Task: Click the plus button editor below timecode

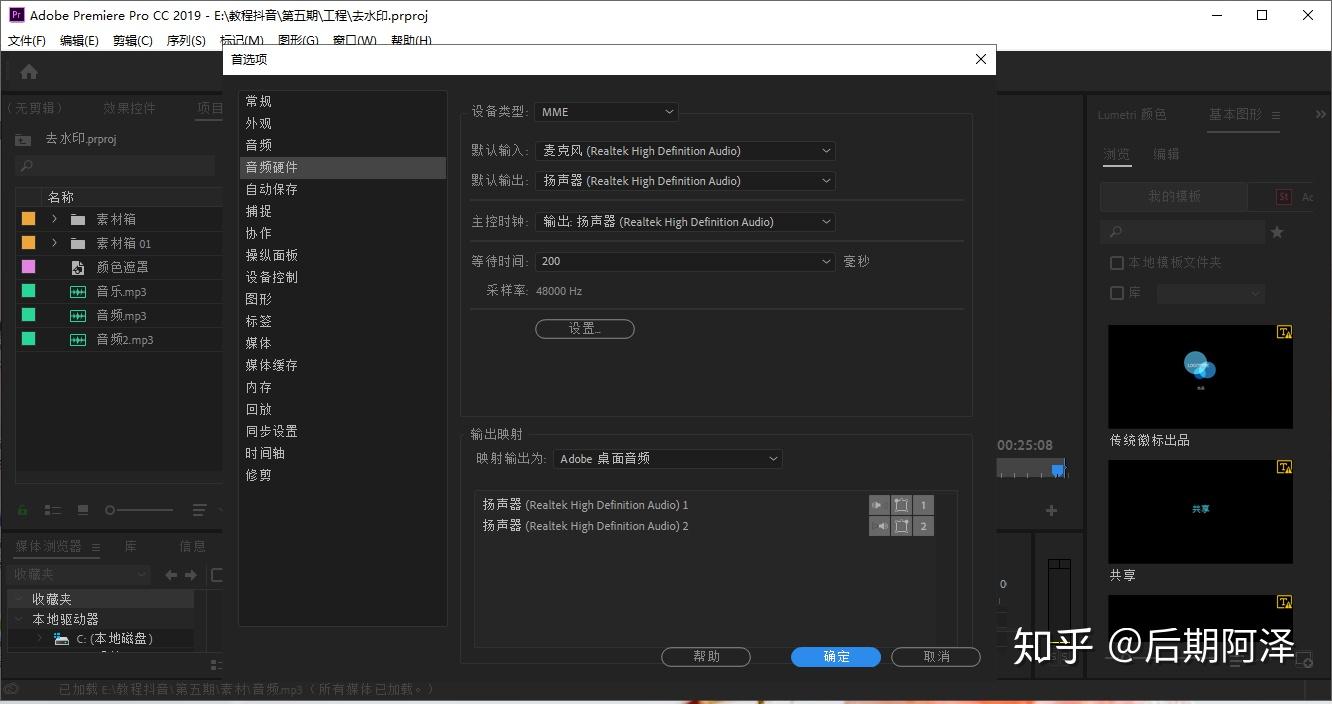Action: click(x=1051, y=510)
